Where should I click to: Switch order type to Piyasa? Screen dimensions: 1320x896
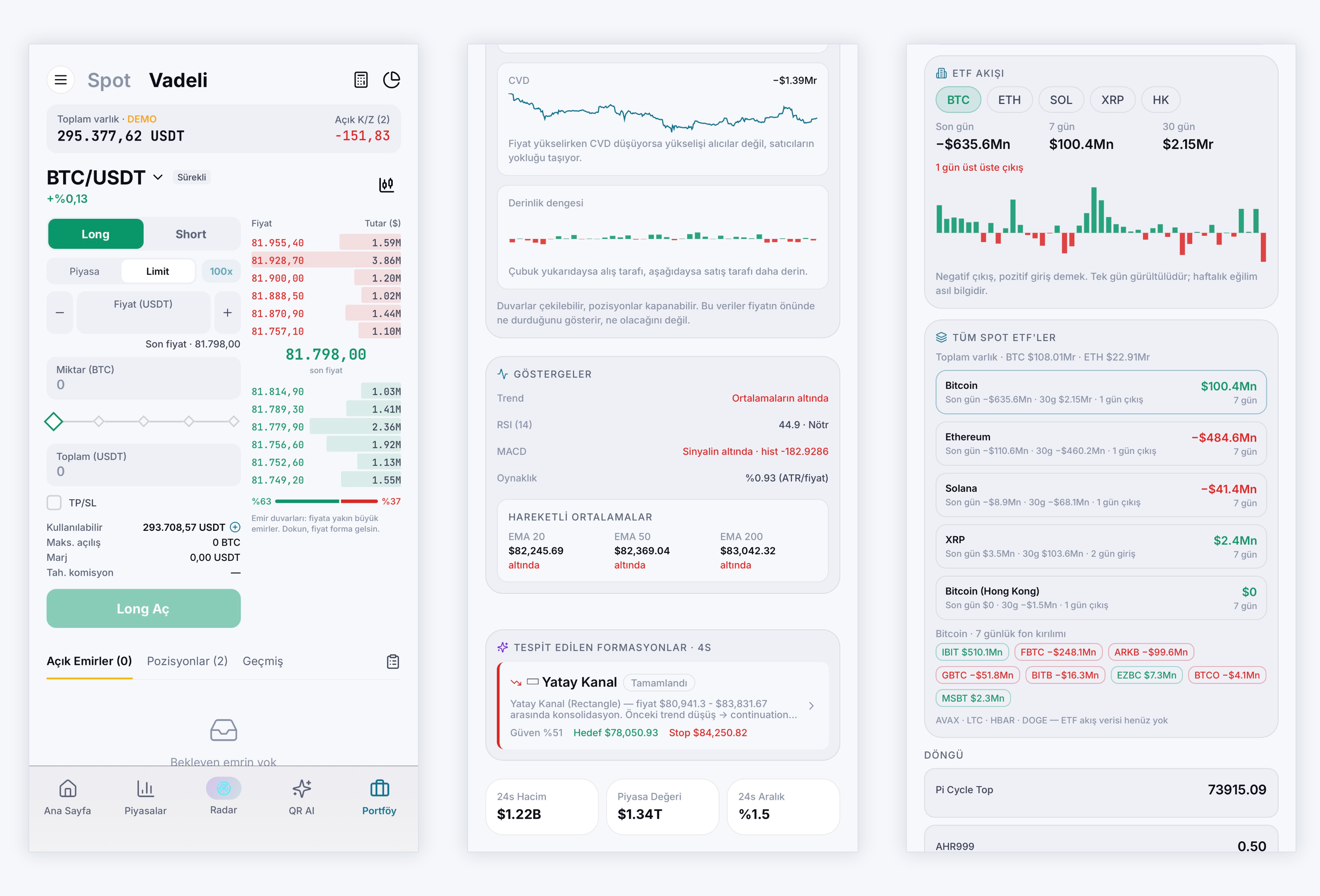pos(84,272)
